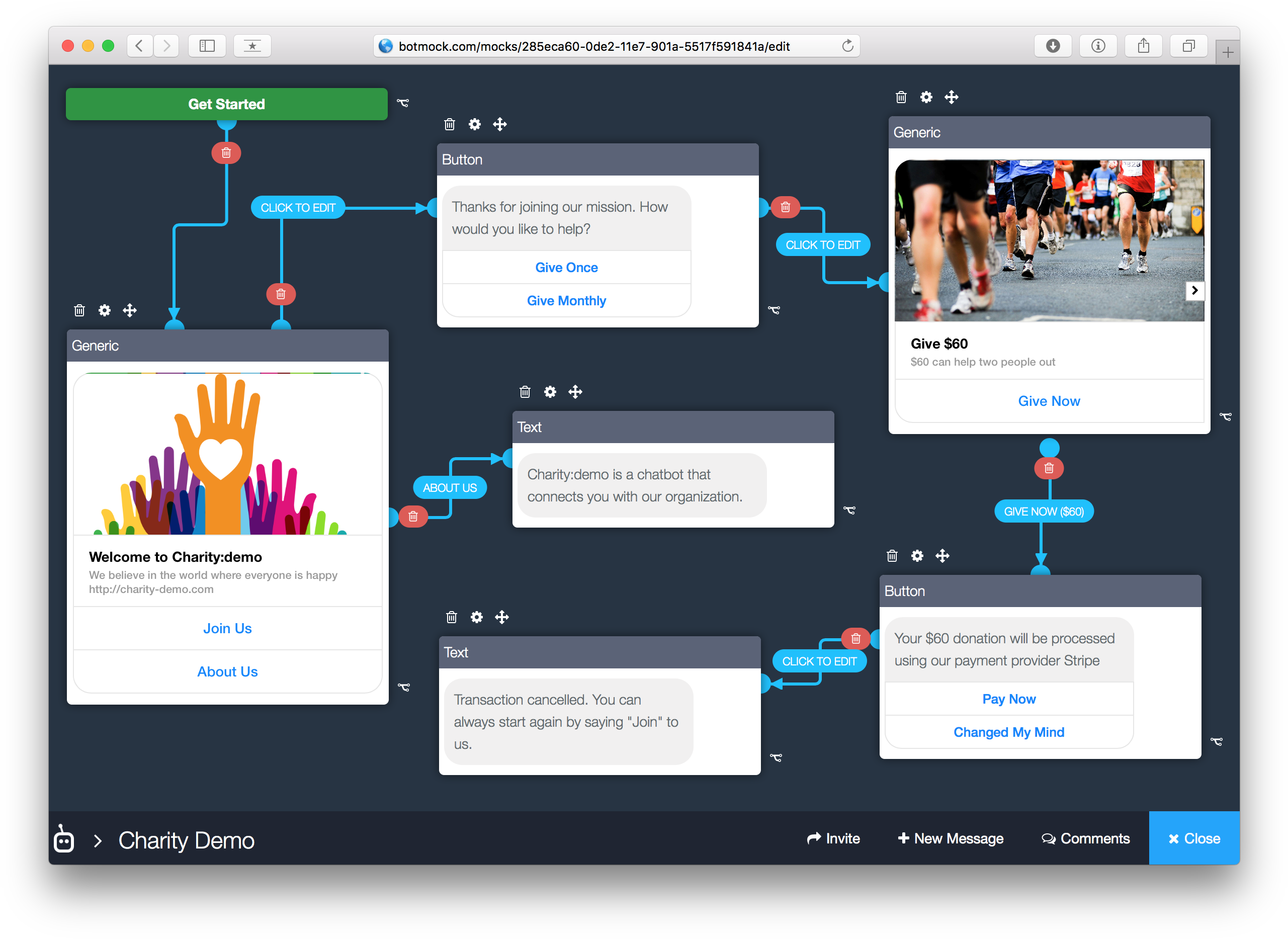Remove connection below Get Started via red trash
The height and width of the screenshot is (939, 1288).
click(x=226, y=153)
